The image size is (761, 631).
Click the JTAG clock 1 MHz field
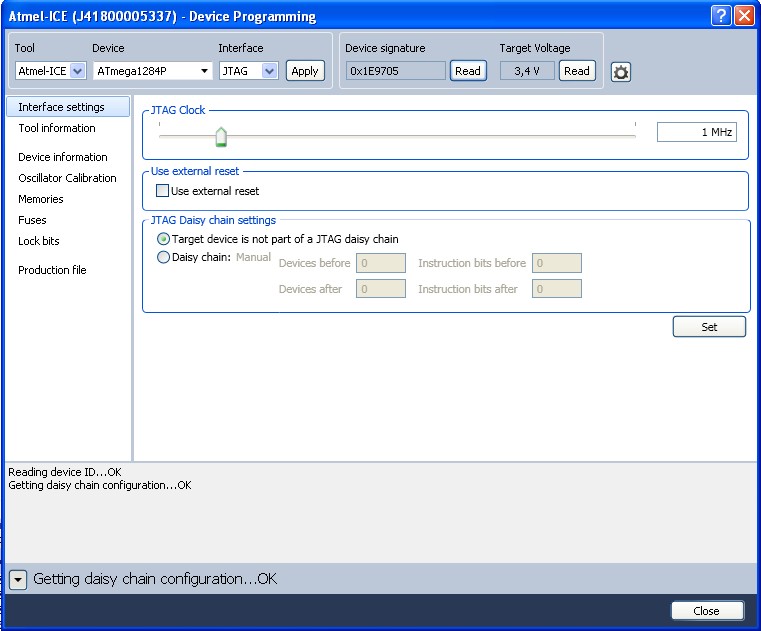point(696,132)
